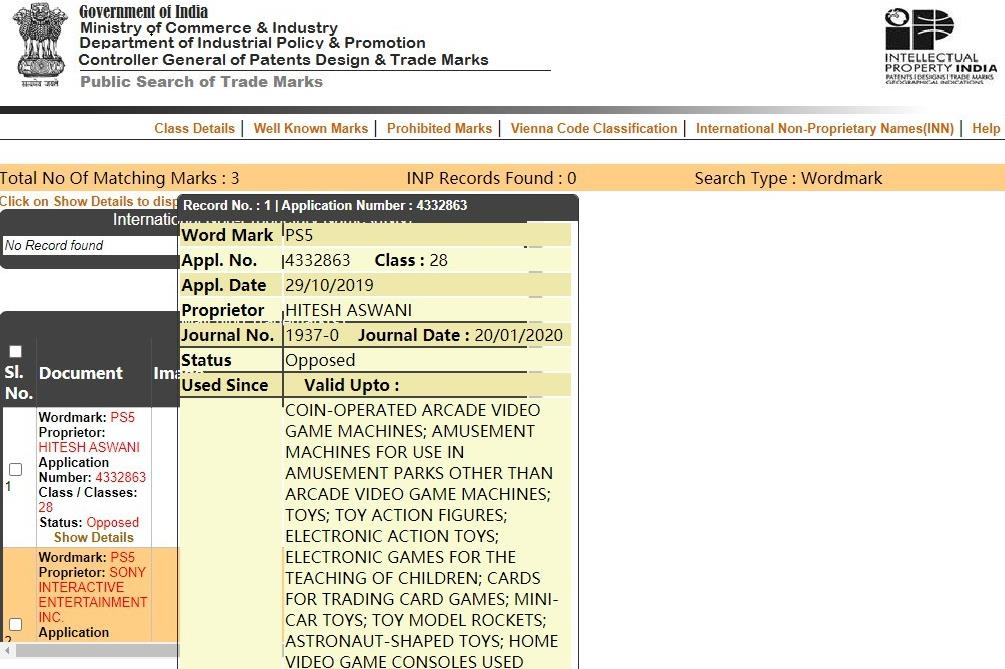Click Show Details for the first record
Screen dimensions: 1005x669
pyautogui.click(x=94, y=537)
